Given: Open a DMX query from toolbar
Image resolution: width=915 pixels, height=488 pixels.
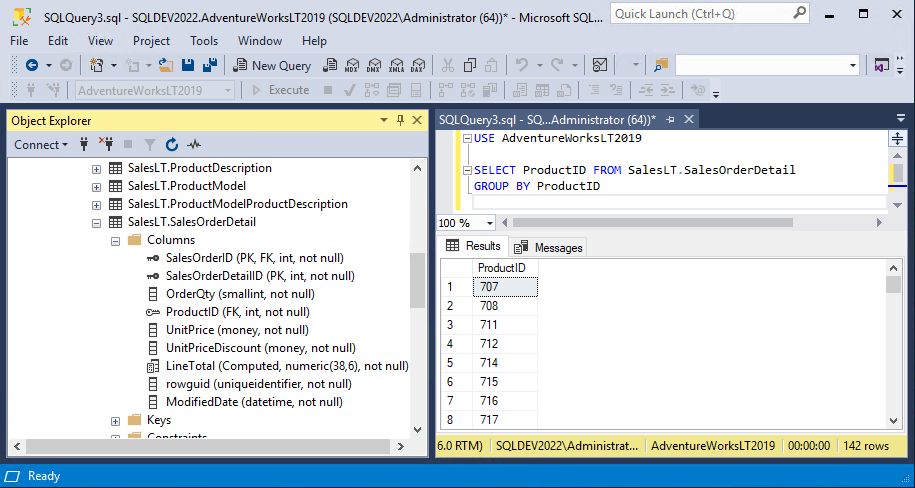Looking at the screenshot, I should (x=374, y=65).
